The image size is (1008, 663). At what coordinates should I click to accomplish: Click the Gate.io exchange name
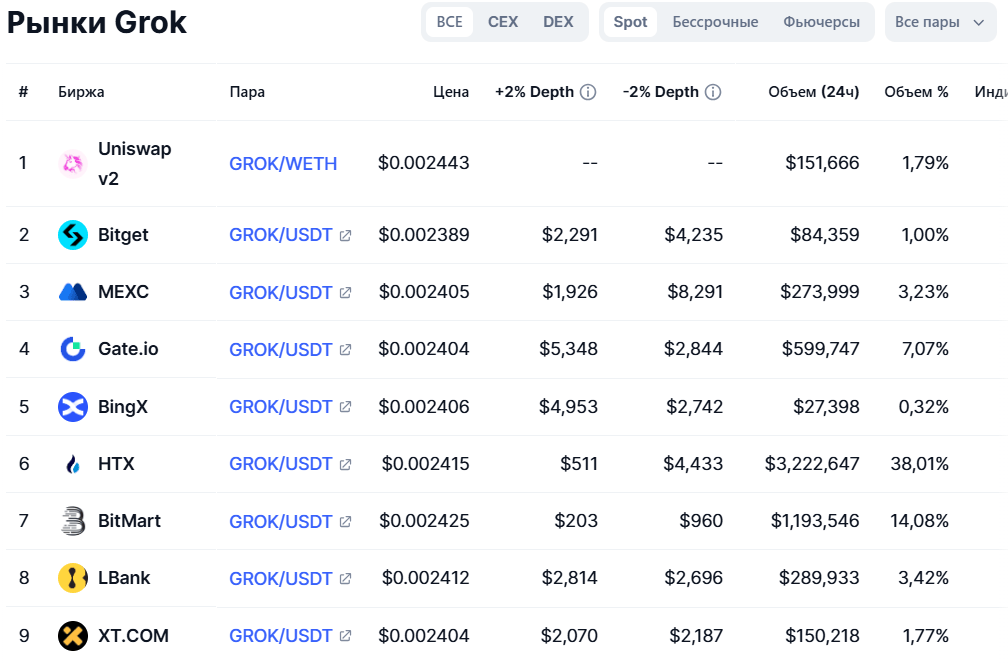[x=128, y=349]
